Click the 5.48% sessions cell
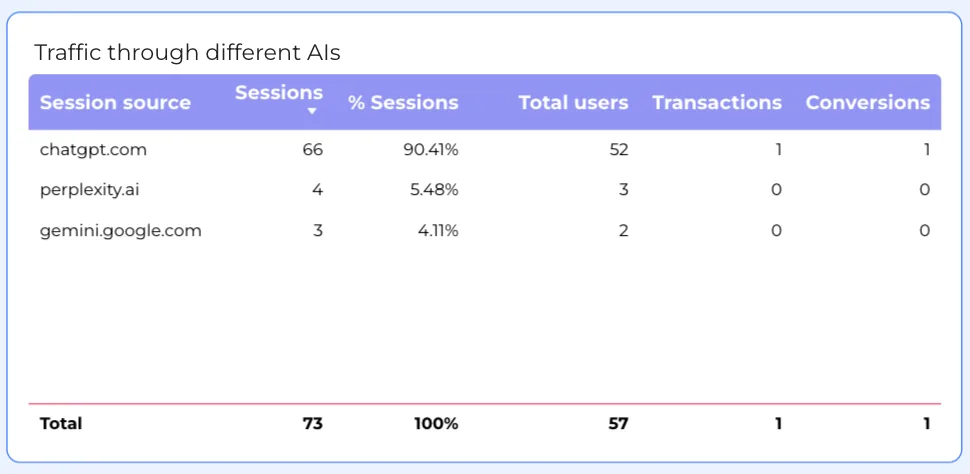Viewport: 970px width, 474px height. [434, 190]
